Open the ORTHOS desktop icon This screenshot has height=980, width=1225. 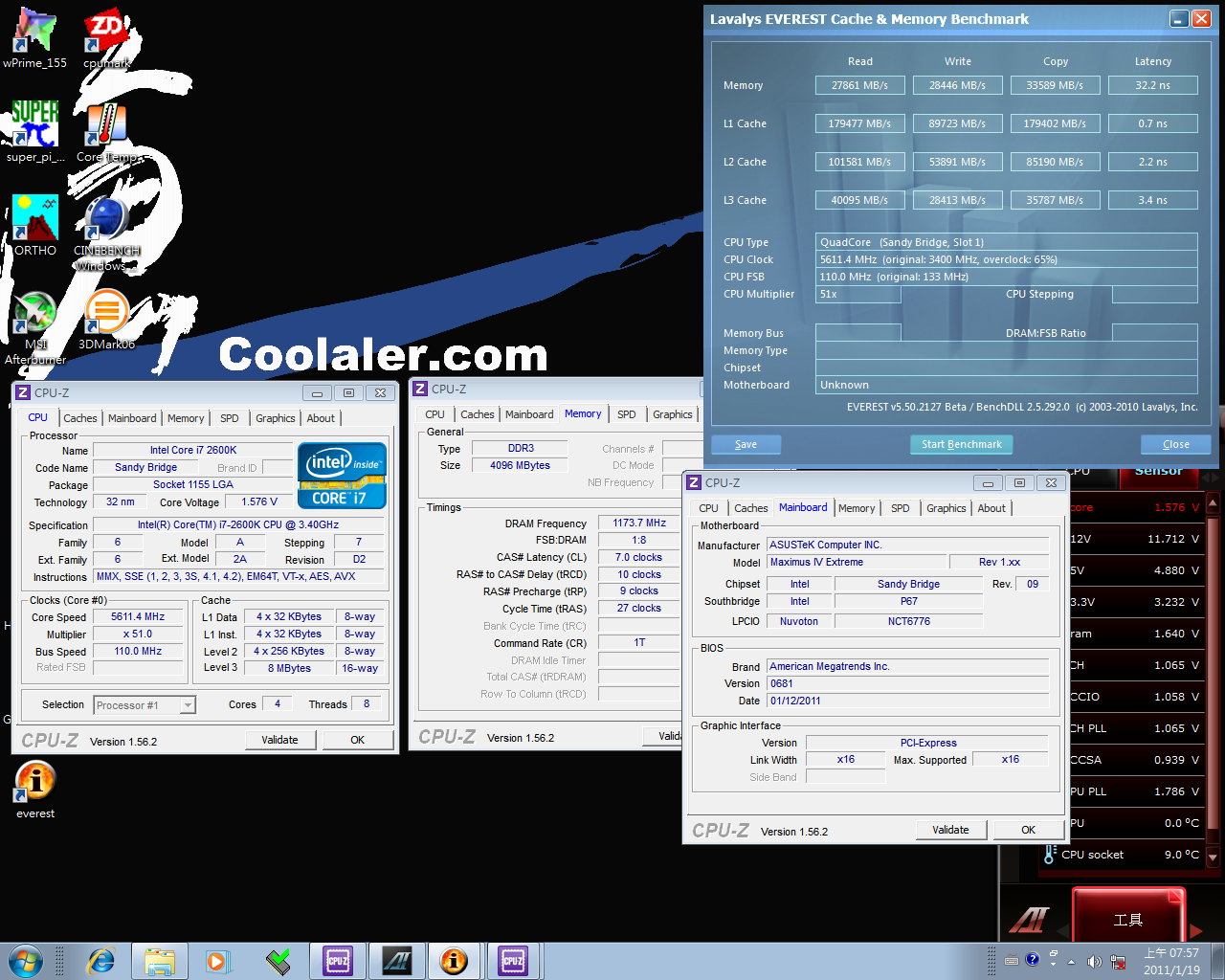[x=35, y=225]
